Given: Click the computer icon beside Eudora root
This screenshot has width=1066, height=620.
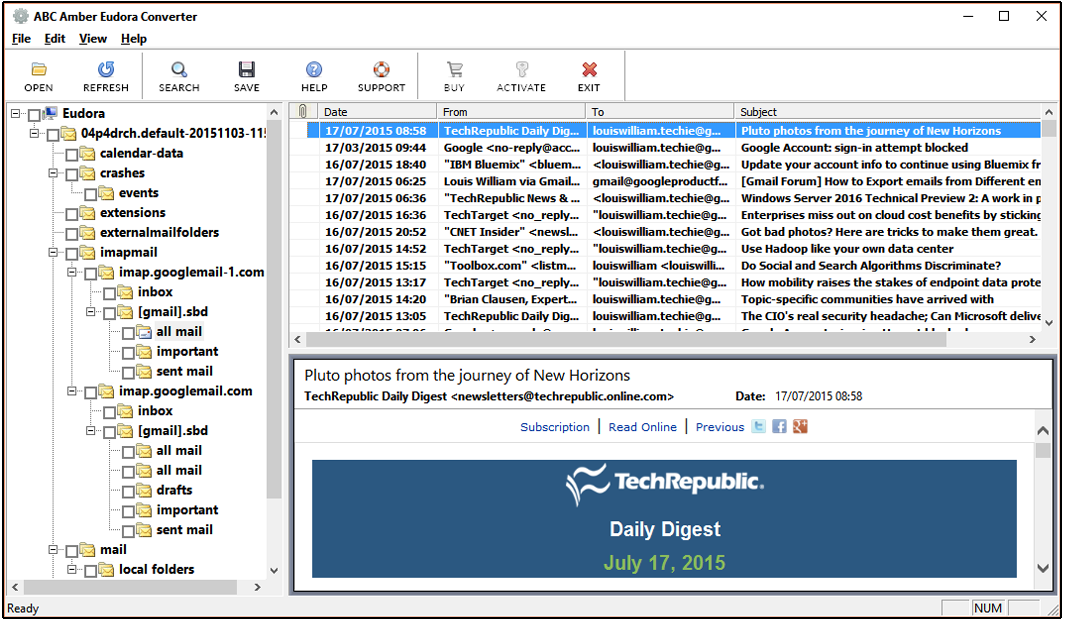Looking at the screenshot, I should click(50, 113).
